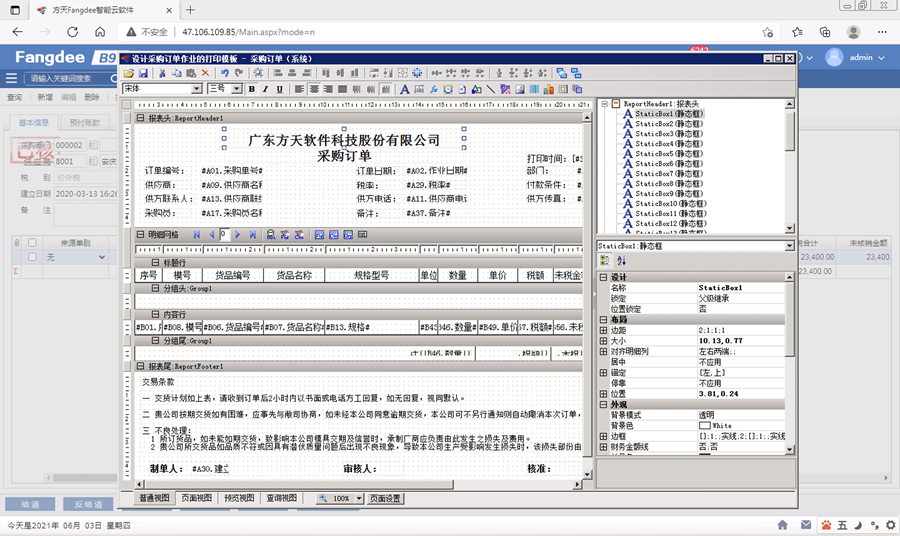This screenshot has width=900, height=536.
Task: Refresh the browser page
Action: 72,32
